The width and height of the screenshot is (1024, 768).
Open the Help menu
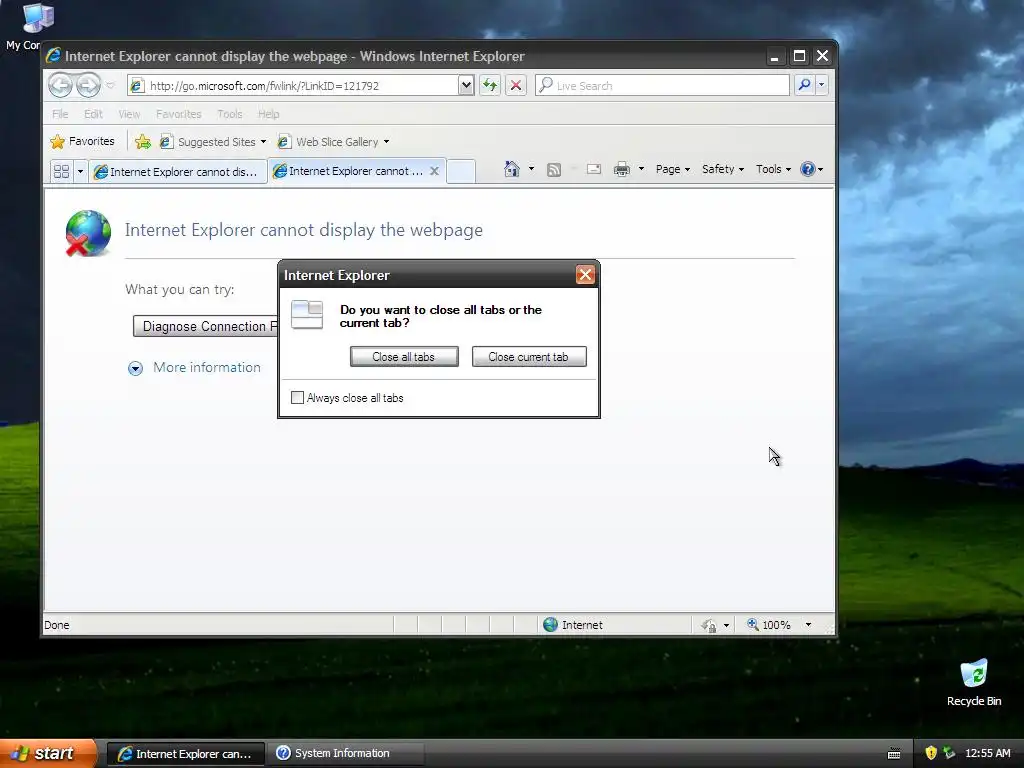(268, 114)
